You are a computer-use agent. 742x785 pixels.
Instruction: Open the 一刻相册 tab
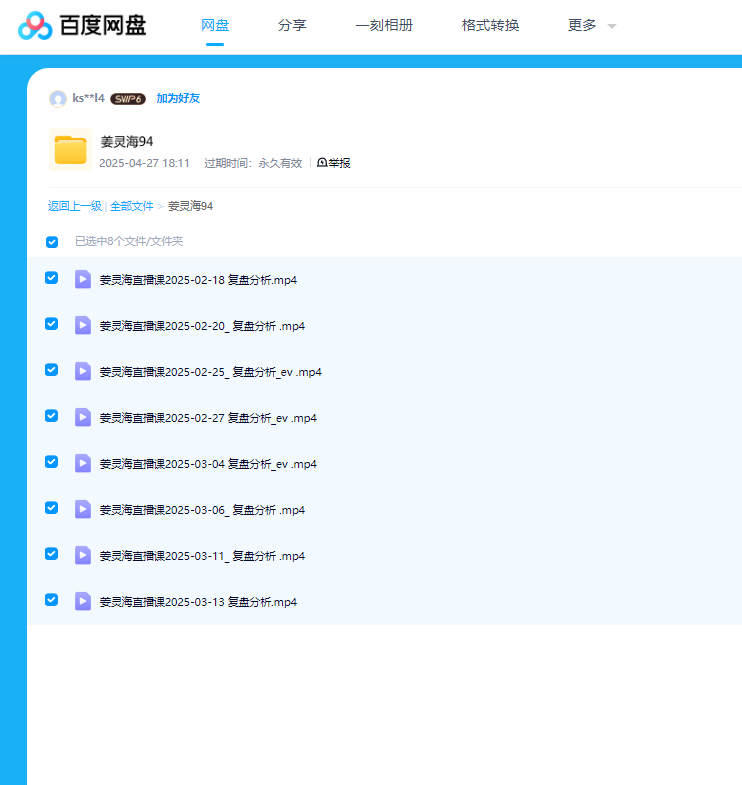[384, 26]
